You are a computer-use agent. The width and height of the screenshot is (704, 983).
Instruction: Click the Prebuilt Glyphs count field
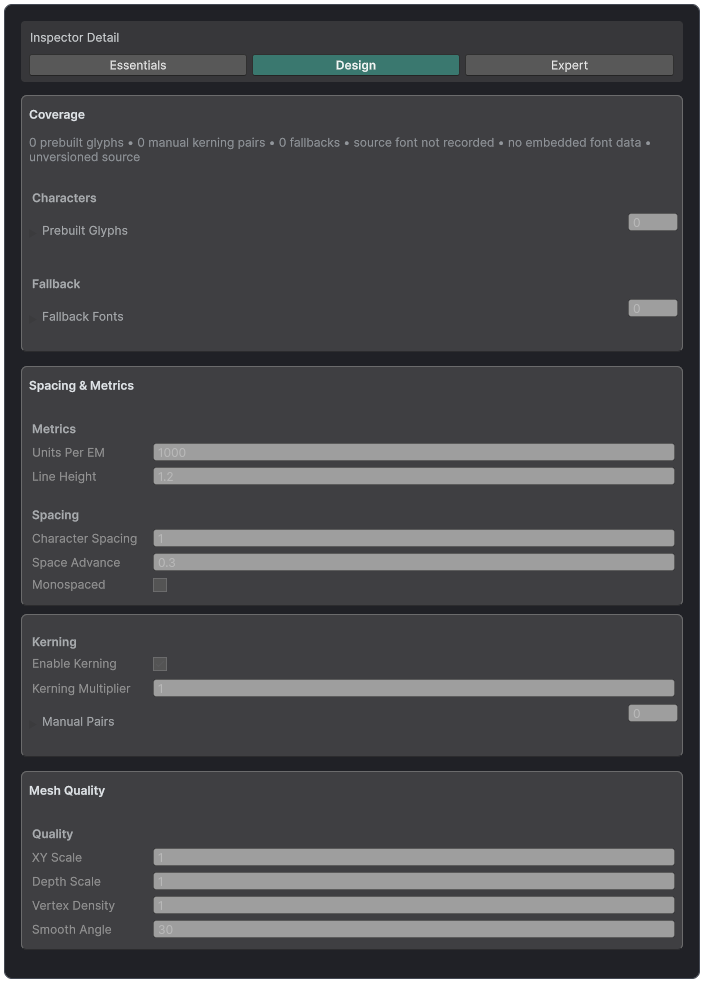click(653, 222)
